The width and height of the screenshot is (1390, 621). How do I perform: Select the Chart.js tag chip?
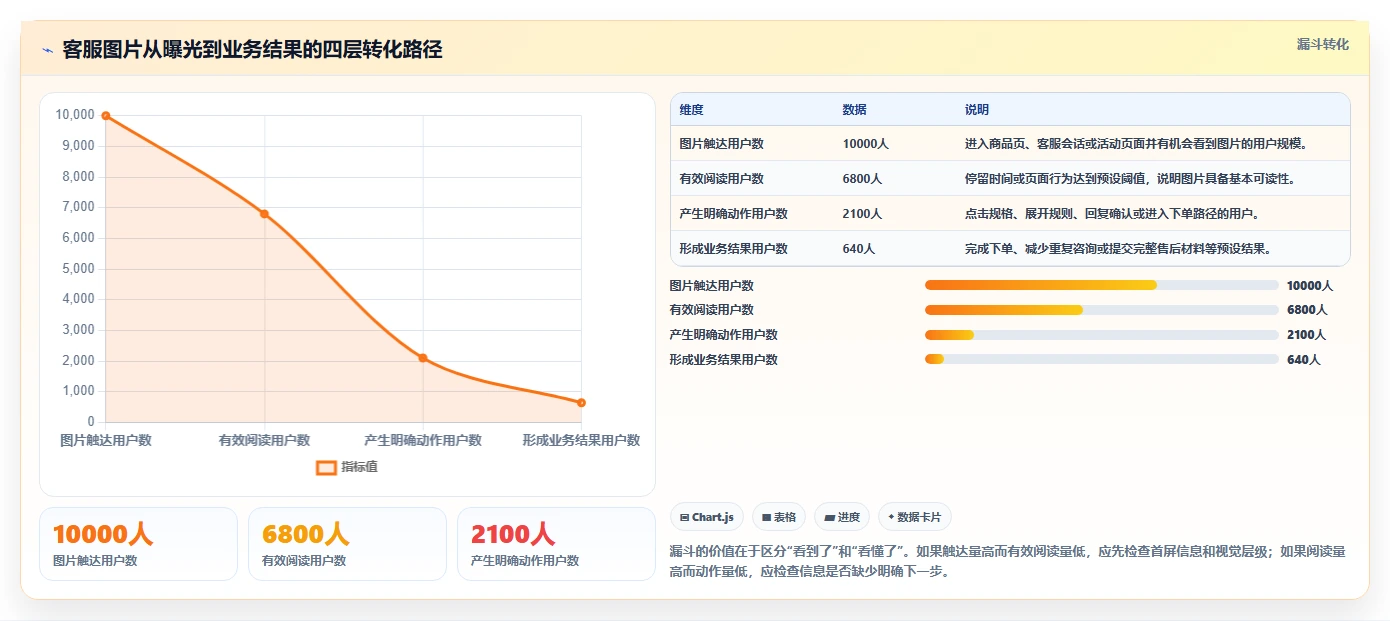pyautogui.click(x=707, y=517)
